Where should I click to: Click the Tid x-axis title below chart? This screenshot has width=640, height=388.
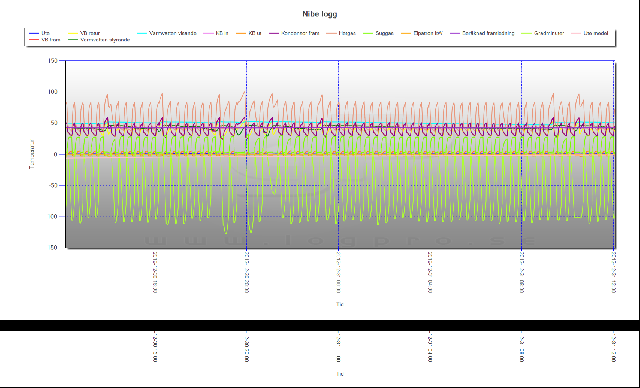(340, 304)
